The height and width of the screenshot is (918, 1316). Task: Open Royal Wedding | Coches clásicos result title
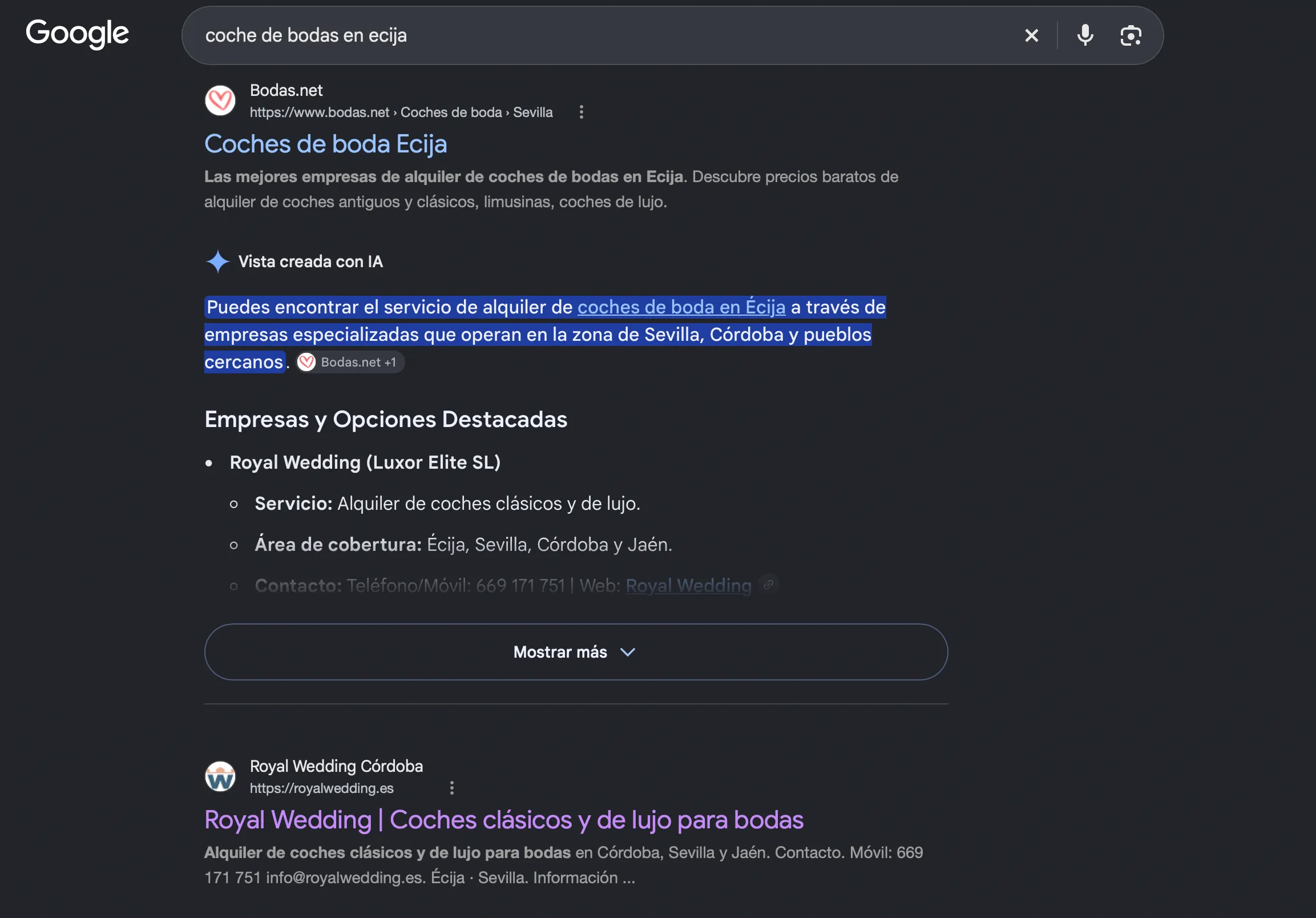click(504, 819)
